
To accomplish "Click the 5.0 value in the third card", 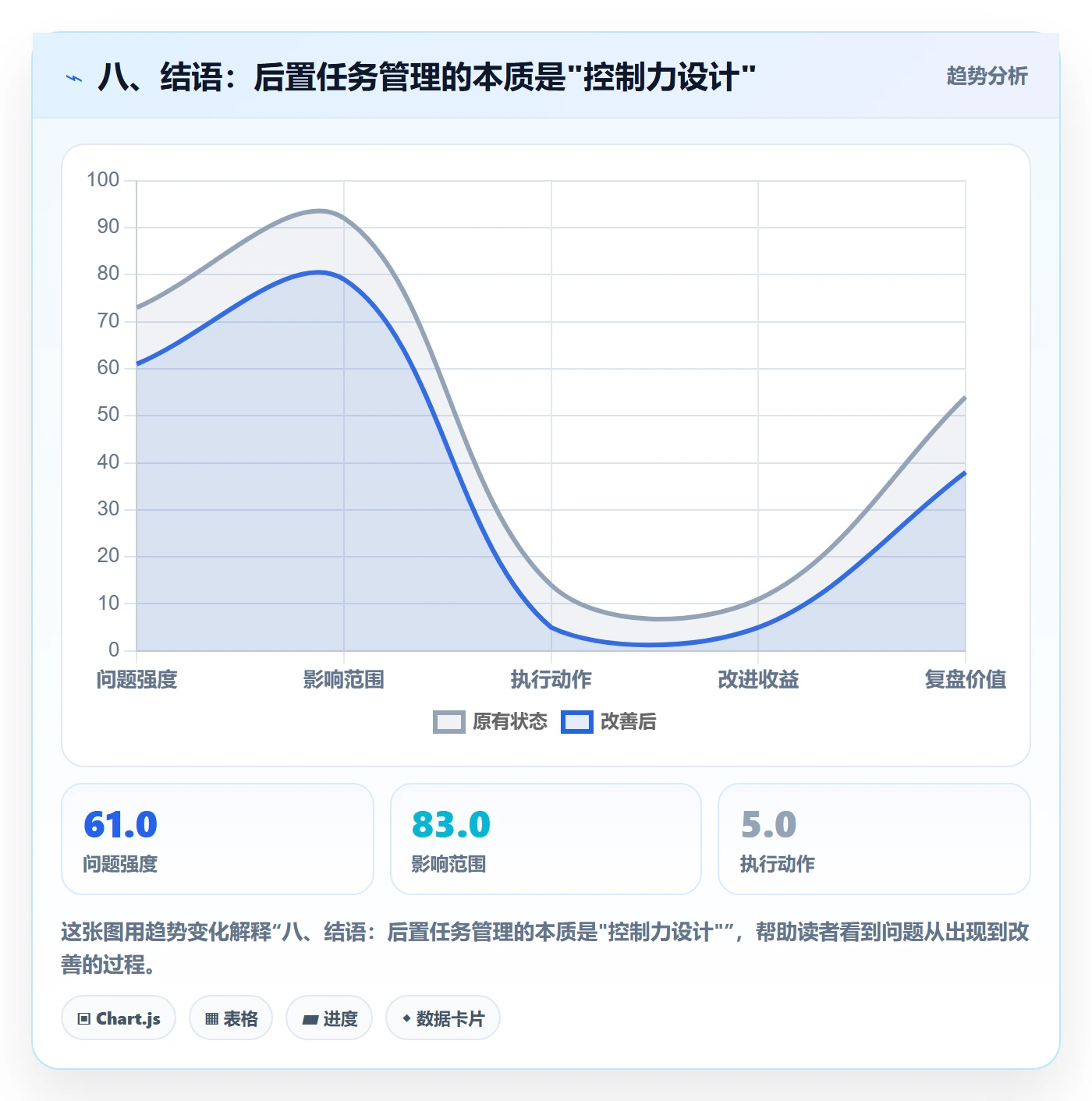I will (x=768, y=825).
